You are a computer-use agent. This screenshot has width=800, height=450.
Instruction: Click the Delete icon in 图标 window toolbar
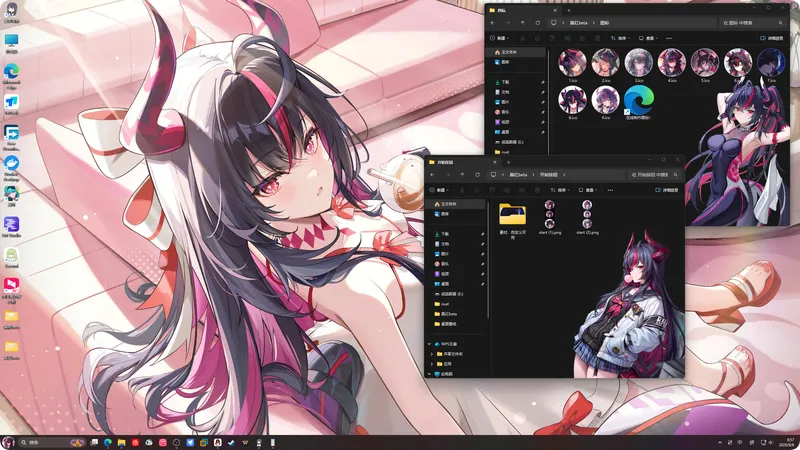[x=597, y=38]
